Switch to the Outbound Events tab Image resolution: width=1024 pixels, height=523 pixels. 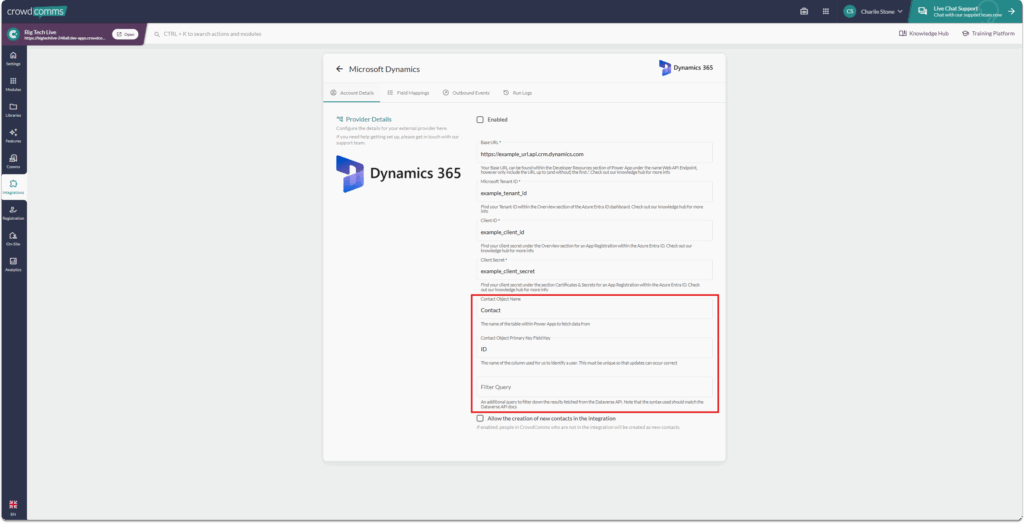coord(465,92)
